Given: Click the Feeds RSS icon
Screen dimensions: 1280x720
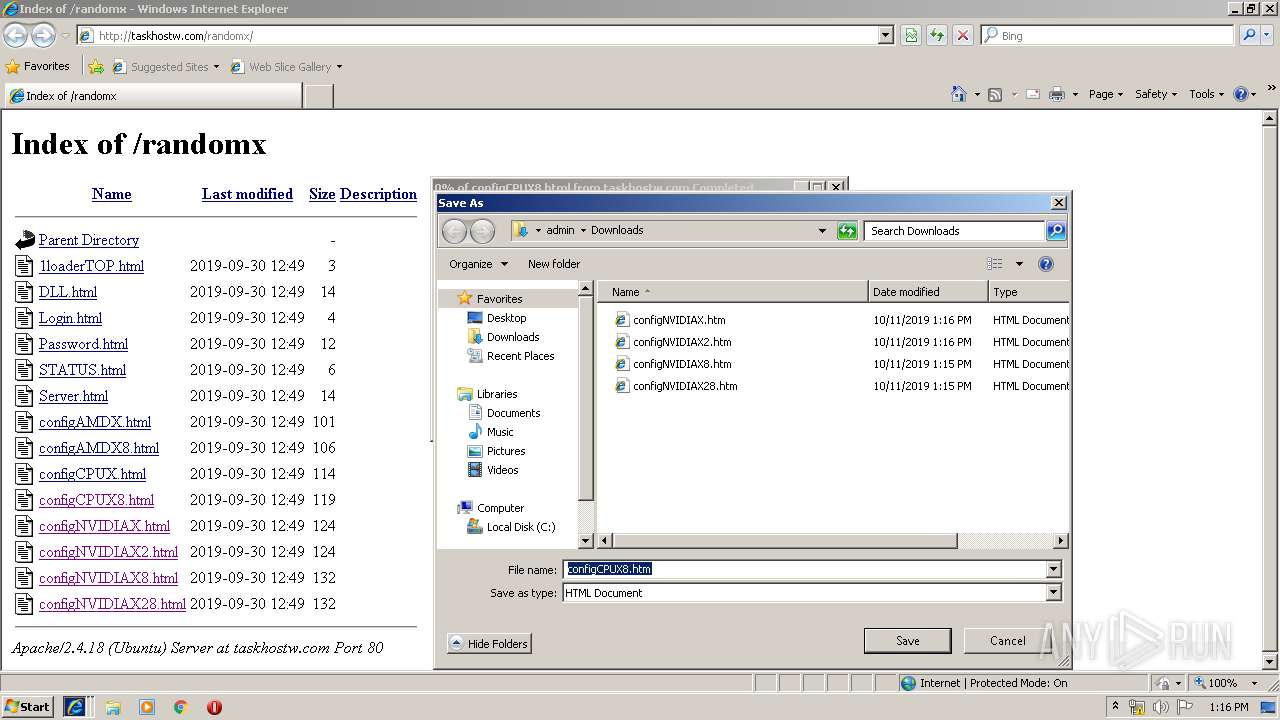Looking at the screenshot, I should click(995, 94).
